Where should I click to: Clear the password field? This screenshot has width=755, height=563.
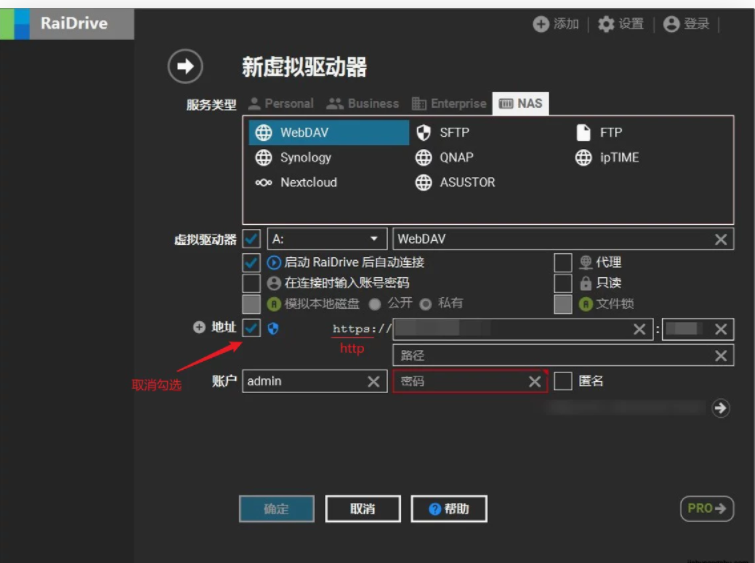tap(534, 382)
